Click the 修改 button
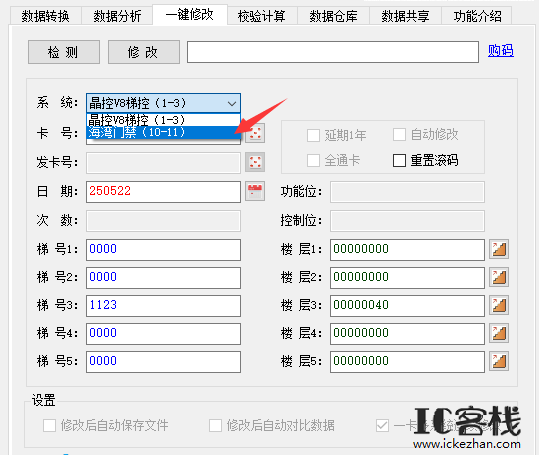539x455 pixels. coord(144,52)
